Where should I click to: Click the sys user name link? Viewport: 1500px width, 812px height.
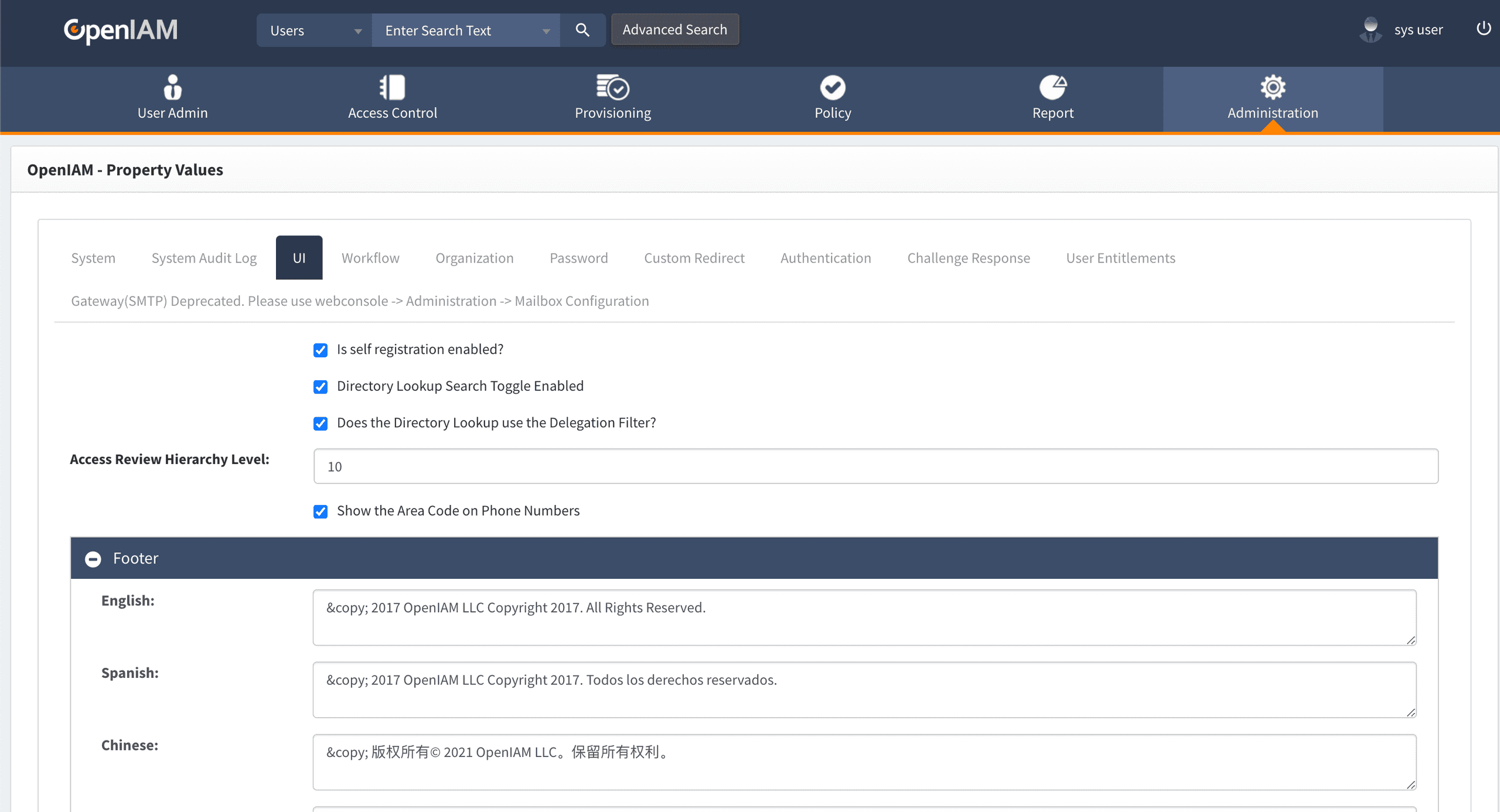pos(1418,30)
